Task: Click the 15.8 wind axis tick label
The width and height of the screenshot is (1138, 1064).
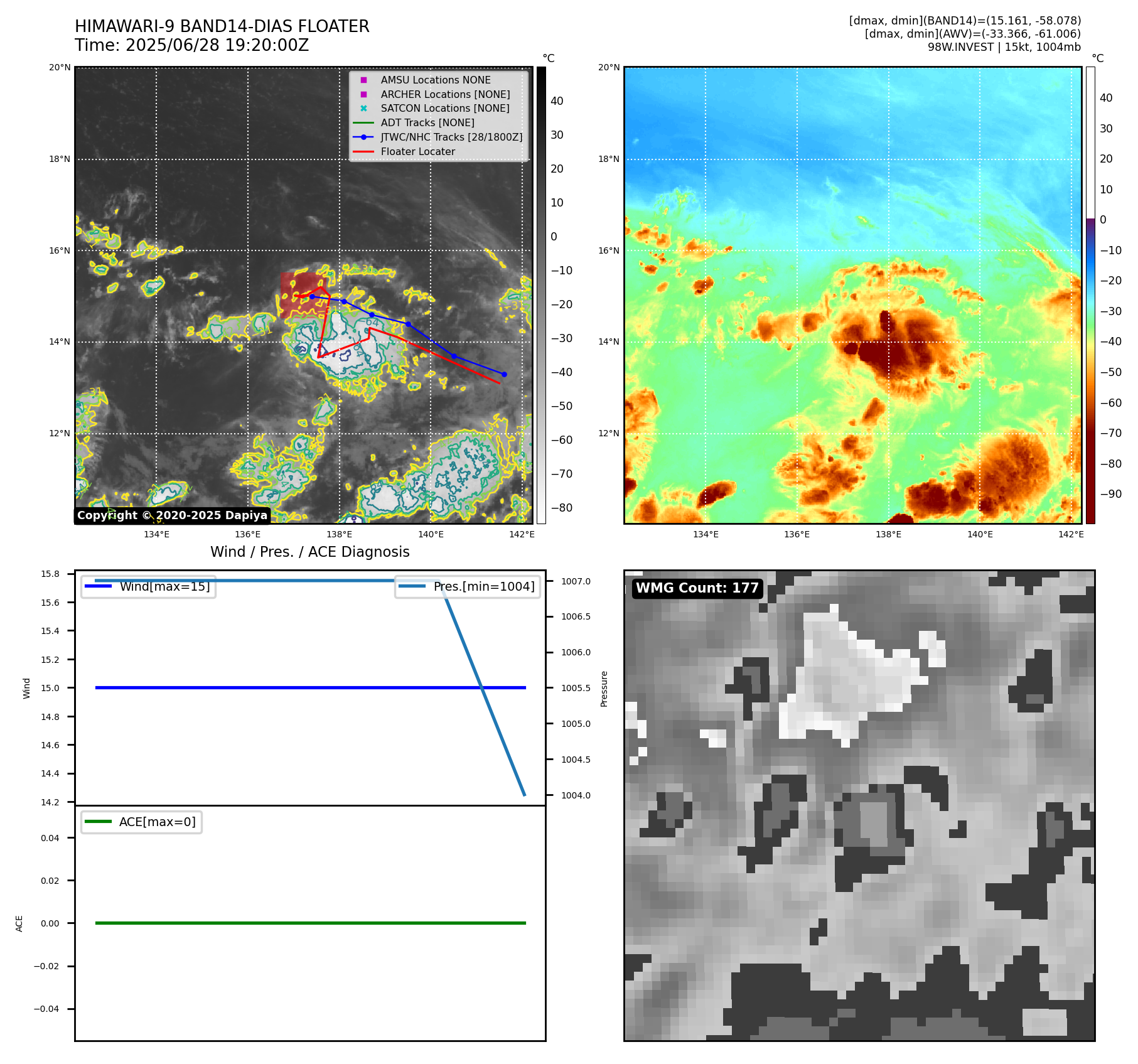Action: pyautogui.click(x=50, y=574)
